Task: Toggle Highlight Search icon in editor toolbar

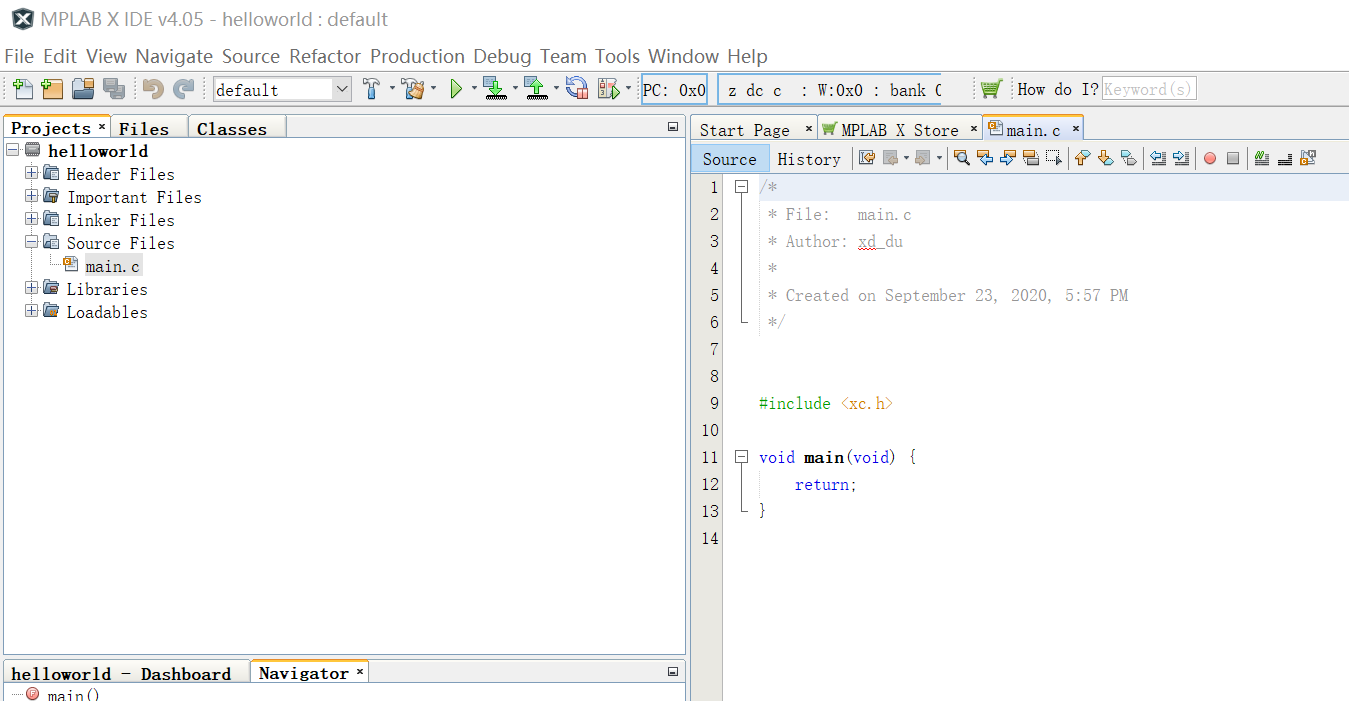Action: tap(1031, 158)
